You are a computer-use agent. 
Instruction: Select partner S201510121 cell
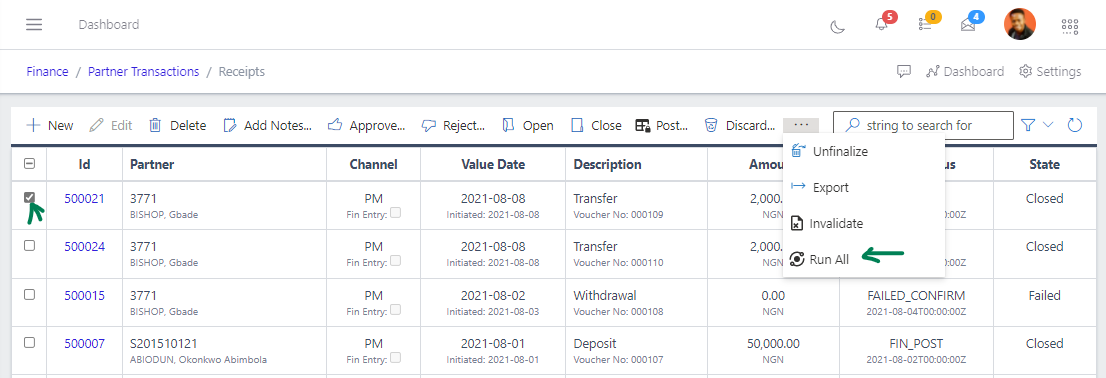(224, 350)
